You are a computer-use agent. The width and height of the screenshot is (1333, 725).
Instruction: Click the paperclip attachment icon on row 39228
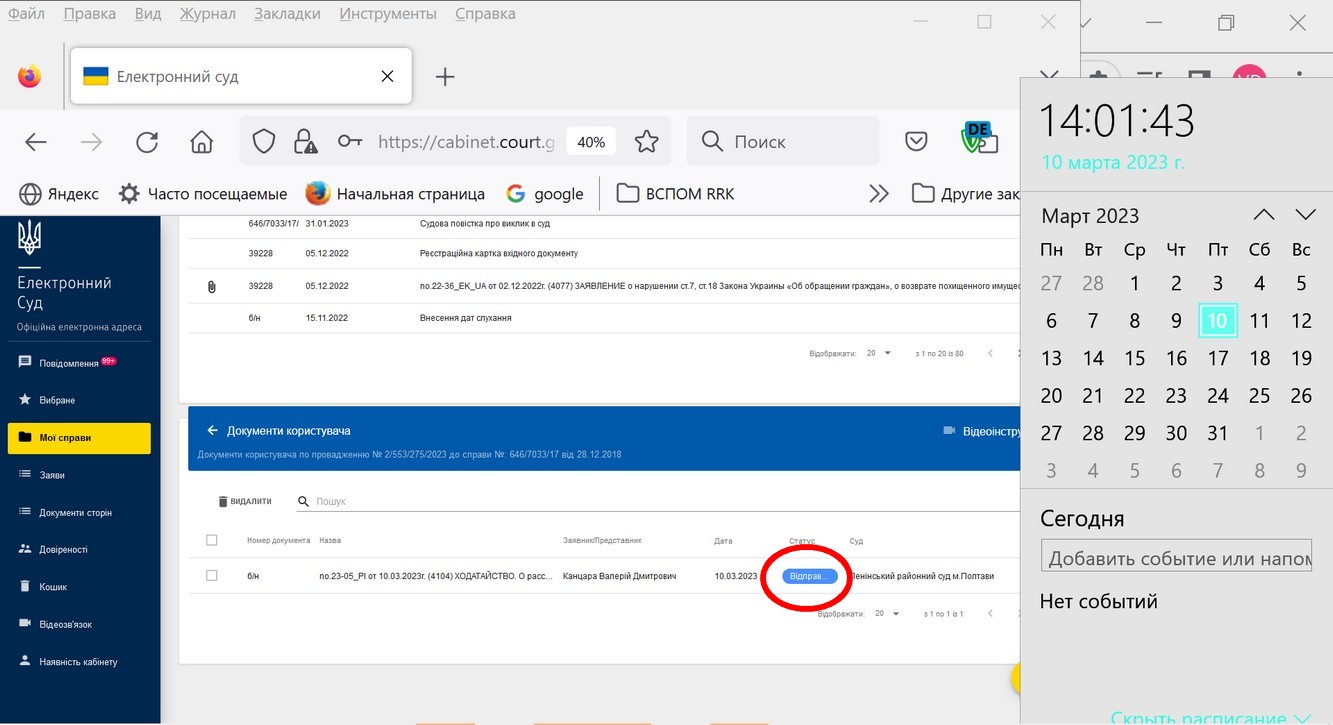point(211,287)
